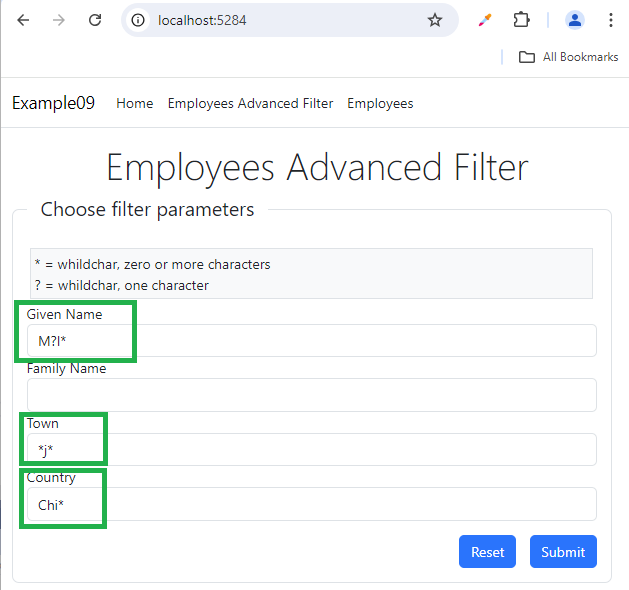This screenshot has height=590, width=629.
Task: Bookmark this page with the star icon
Action: tap(435, 20)
